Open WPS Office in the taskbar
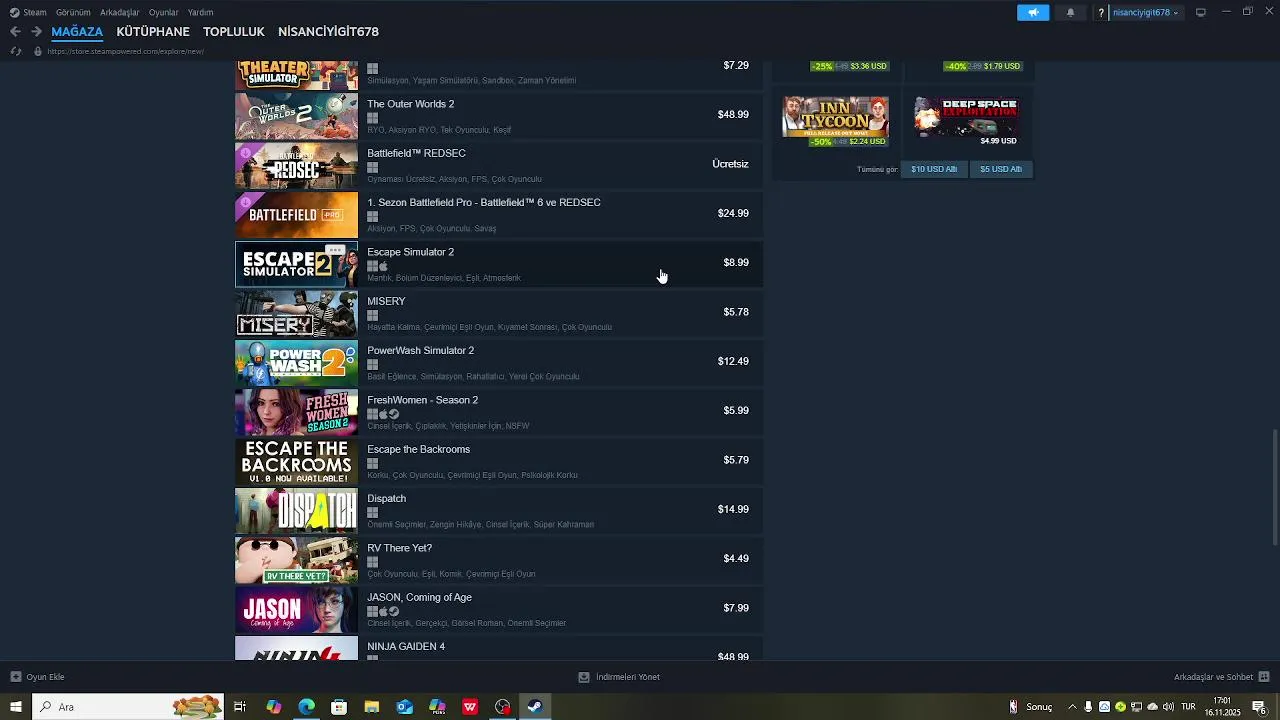Viewport: 1280px width, 720px height. [x=470, y=707]
